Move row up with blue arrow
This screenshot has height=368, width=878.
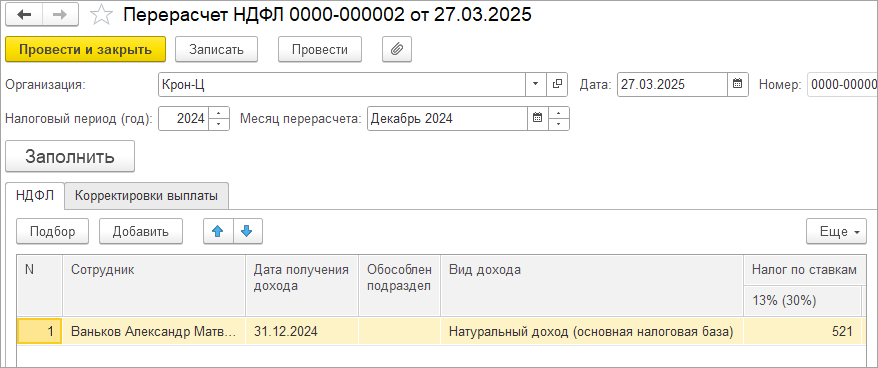218,231
